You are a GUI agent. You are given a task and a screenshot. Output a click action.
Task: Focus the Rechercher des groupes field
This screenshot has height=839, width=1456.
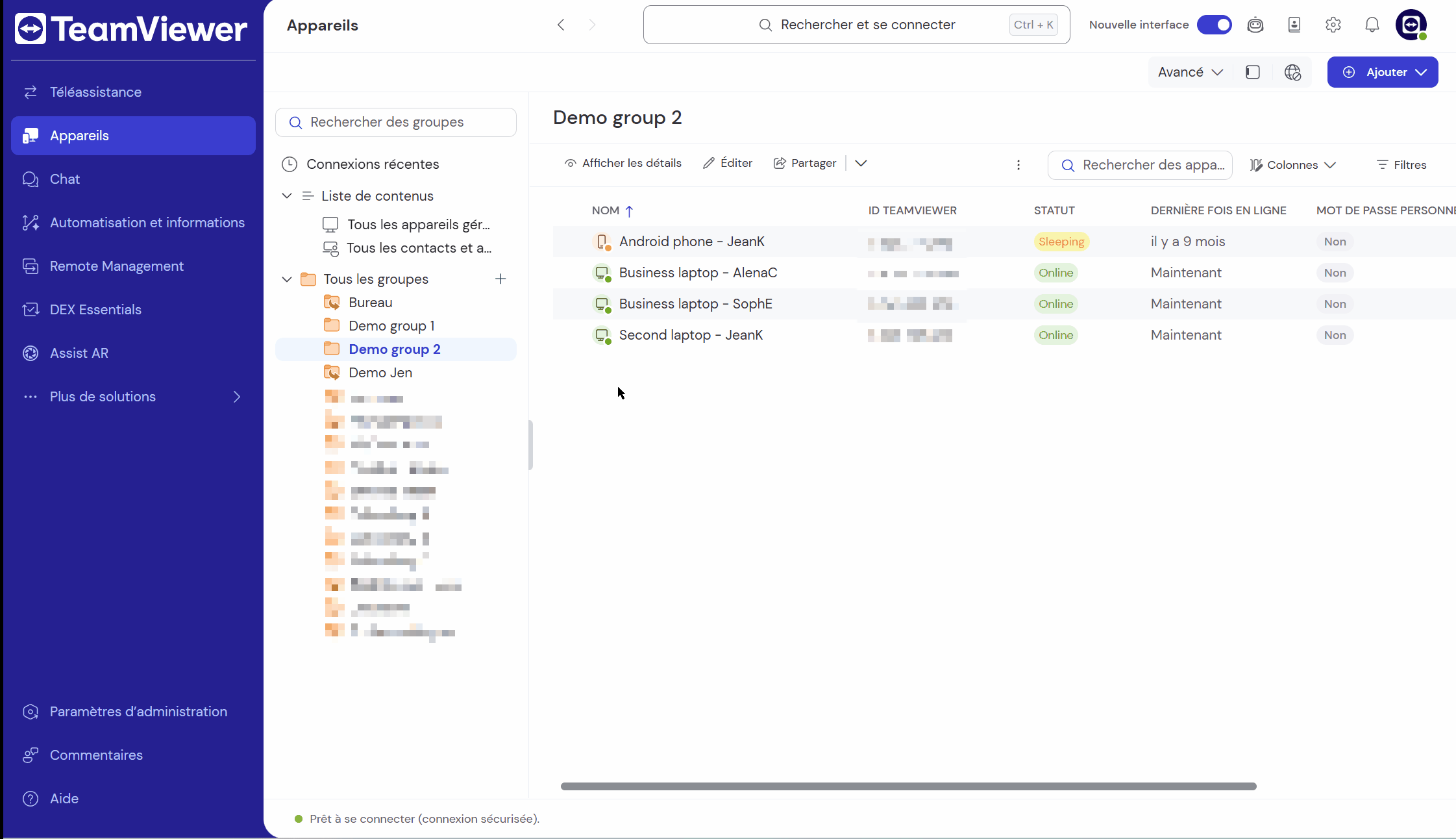(x=396, y=122)
